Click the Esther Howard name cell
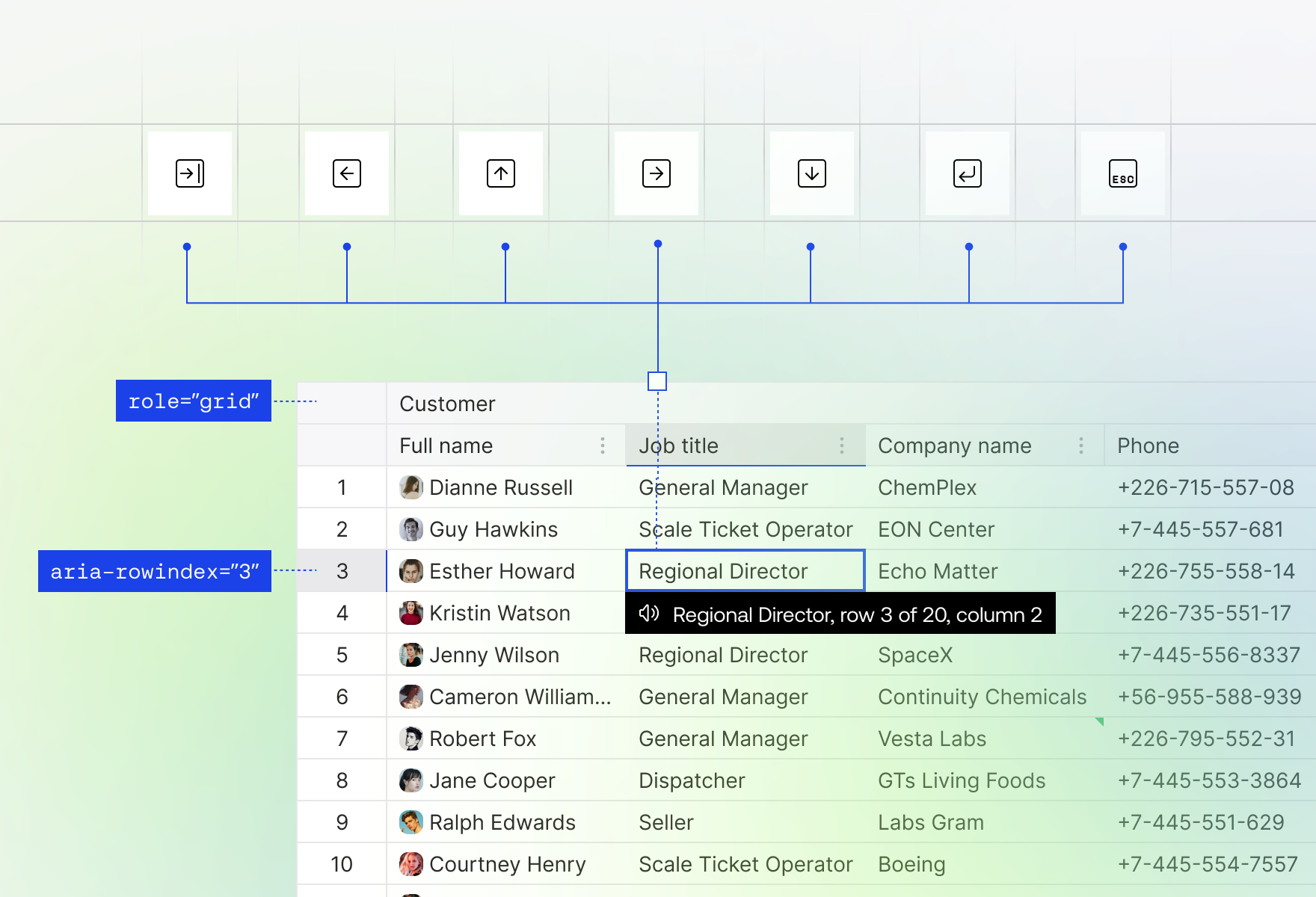The height and width of the screenshot is (897, 1316). tap(506, 571)
